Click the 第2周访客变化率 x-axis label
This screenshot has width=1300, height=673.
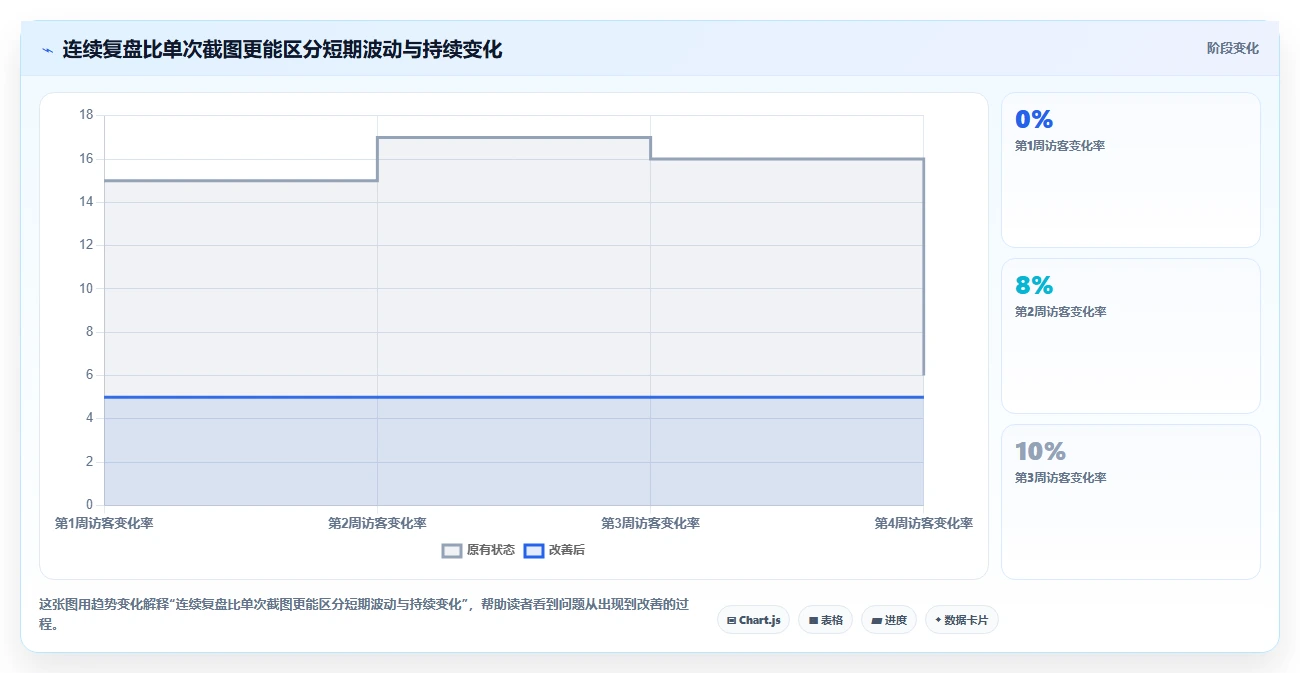click(377, 523)
